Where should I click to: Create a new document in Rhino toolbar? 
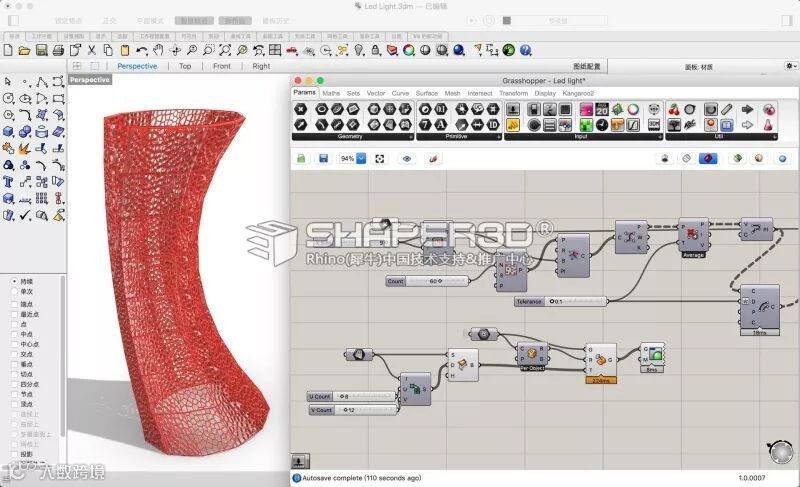[8, 50]
